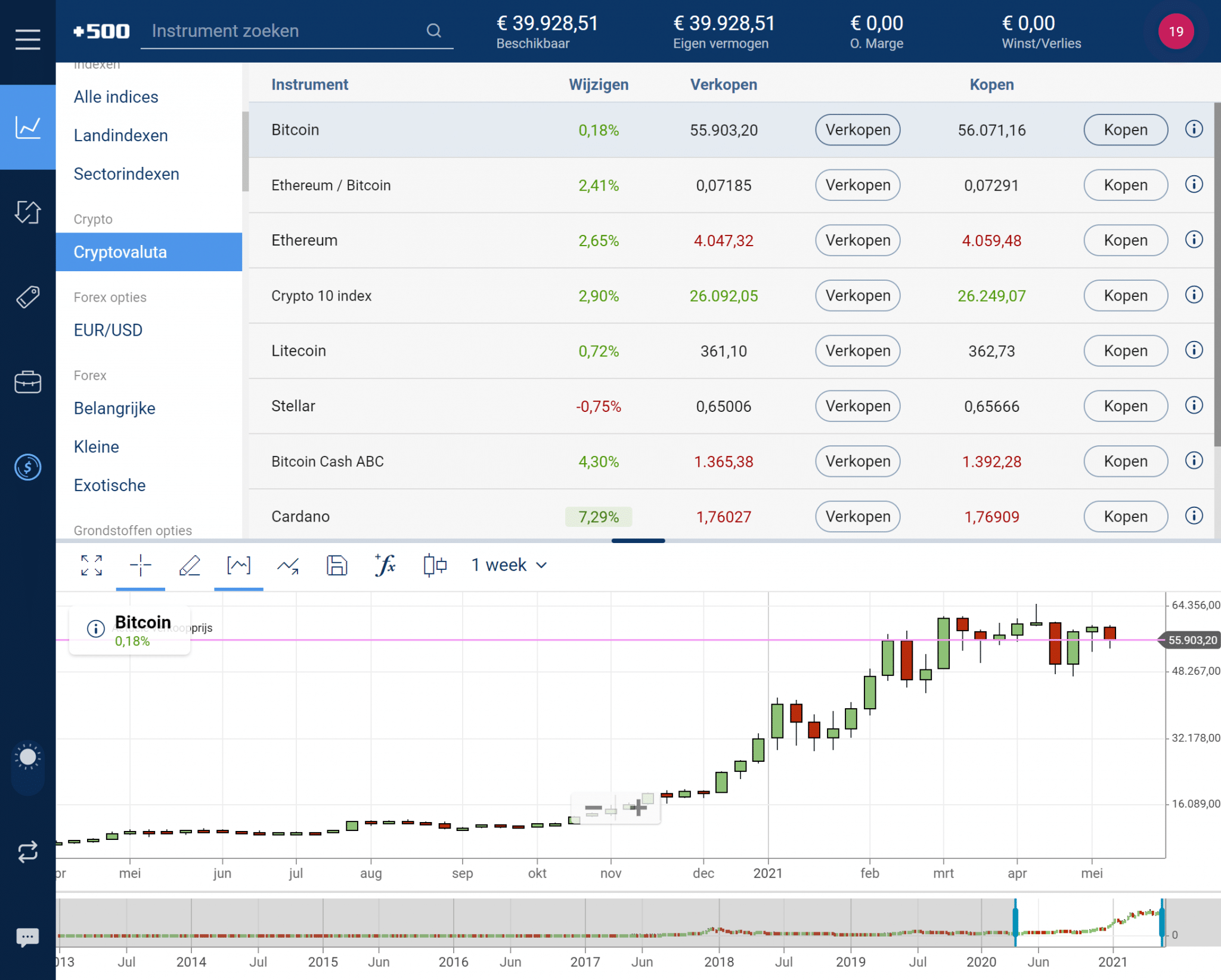Open the live chat icon
The height and width of the screenshot is (980, 1221).
27,937
